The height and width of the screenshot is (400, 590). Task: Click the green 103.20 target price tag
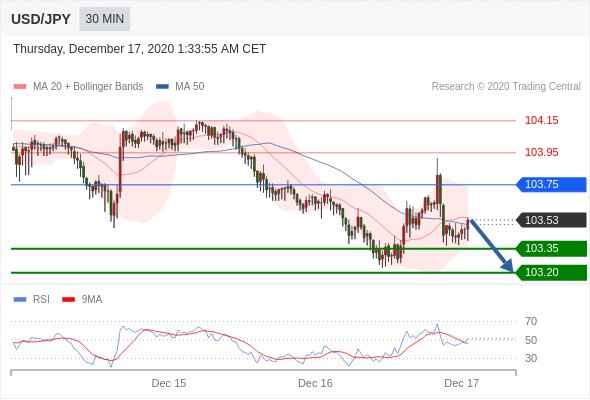coord(551,272)
